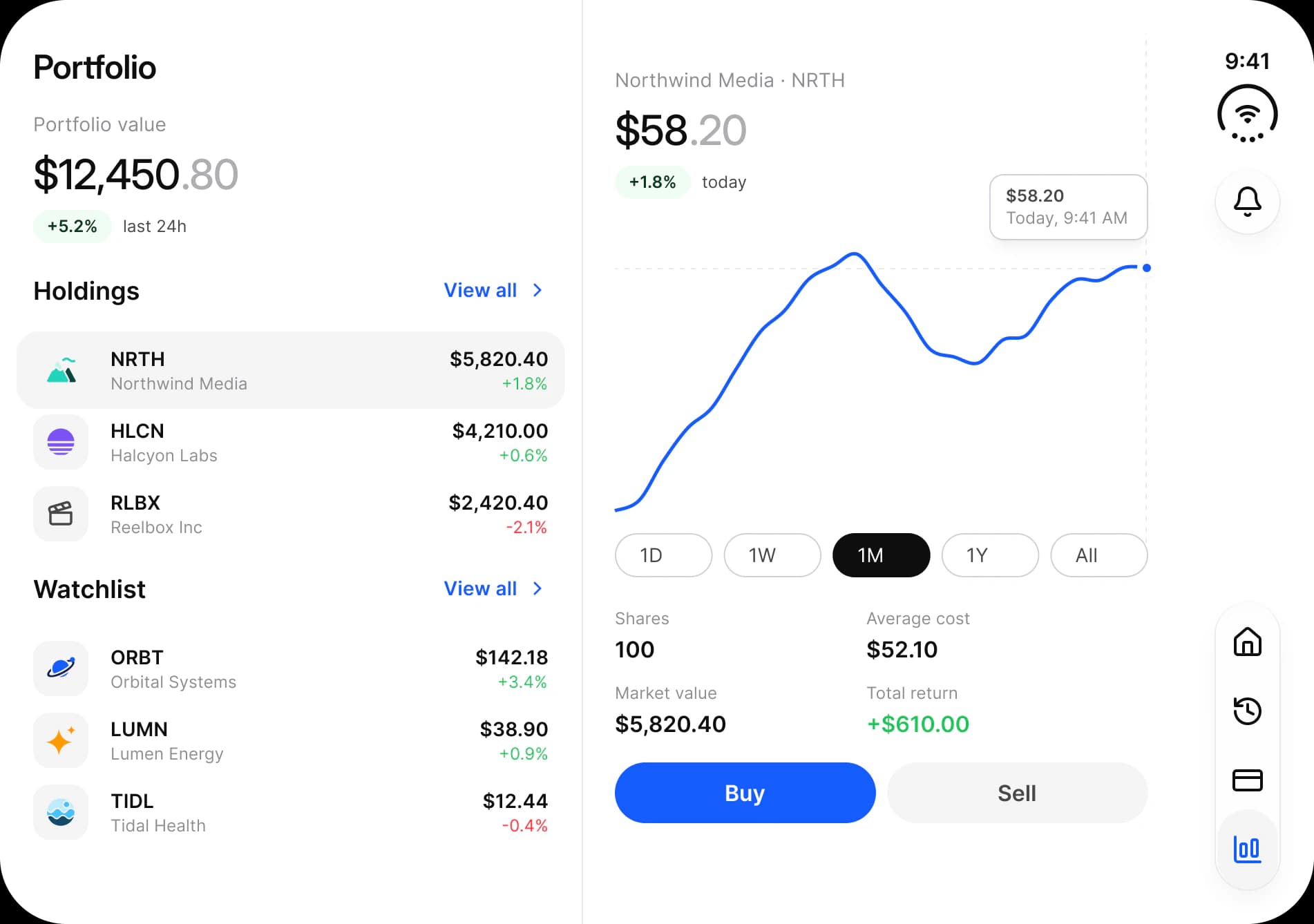Select the bar chart portfolio icon
Viewport: 1314px width, 924px height.
click(1247, 849)
